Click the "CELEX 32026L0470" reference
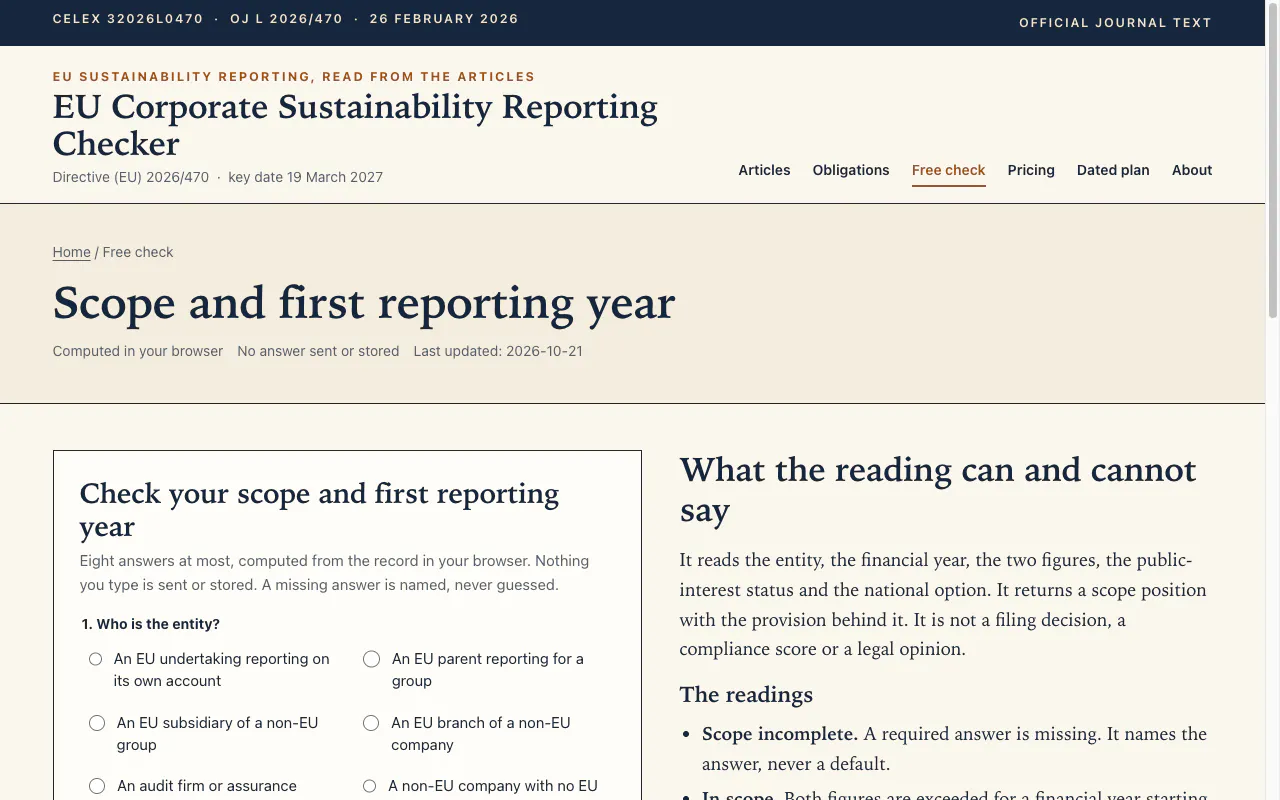The image size is (1280, 800). tap(128, 19)
